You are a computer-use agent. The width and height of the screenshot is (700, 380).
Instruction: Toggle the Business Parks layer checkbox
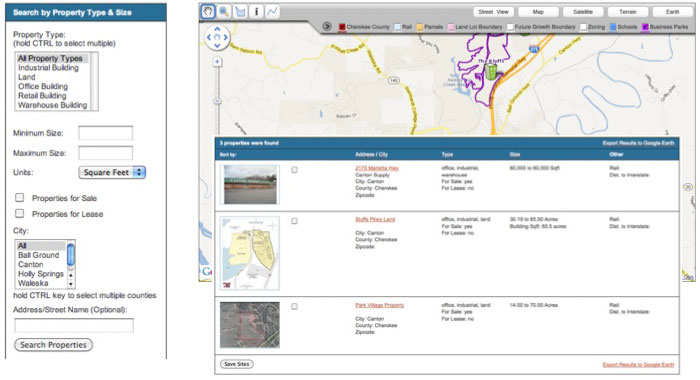click(645, 27)
